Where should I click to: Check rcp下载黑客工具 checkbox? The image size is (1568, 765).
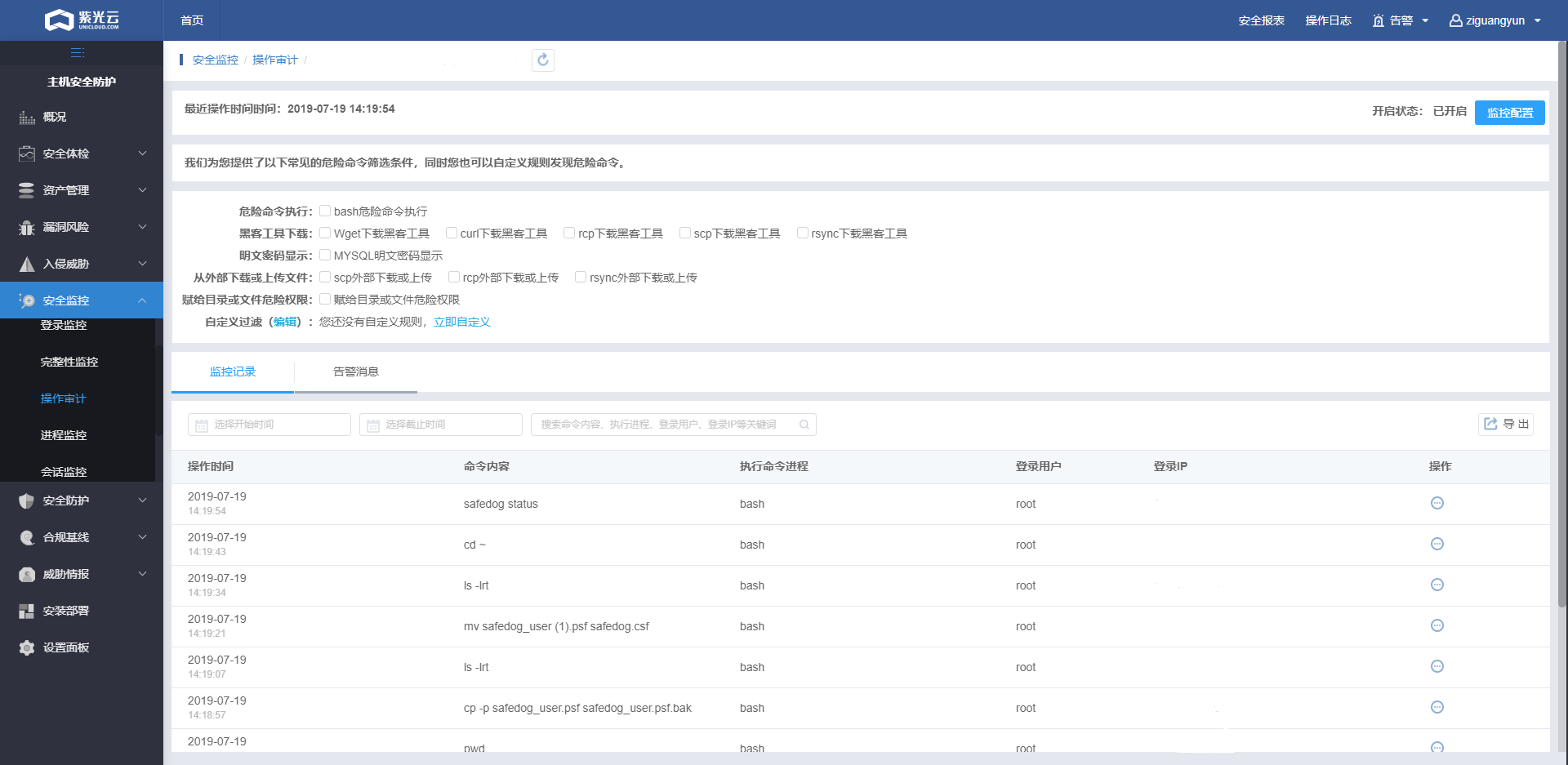(569, 233)
